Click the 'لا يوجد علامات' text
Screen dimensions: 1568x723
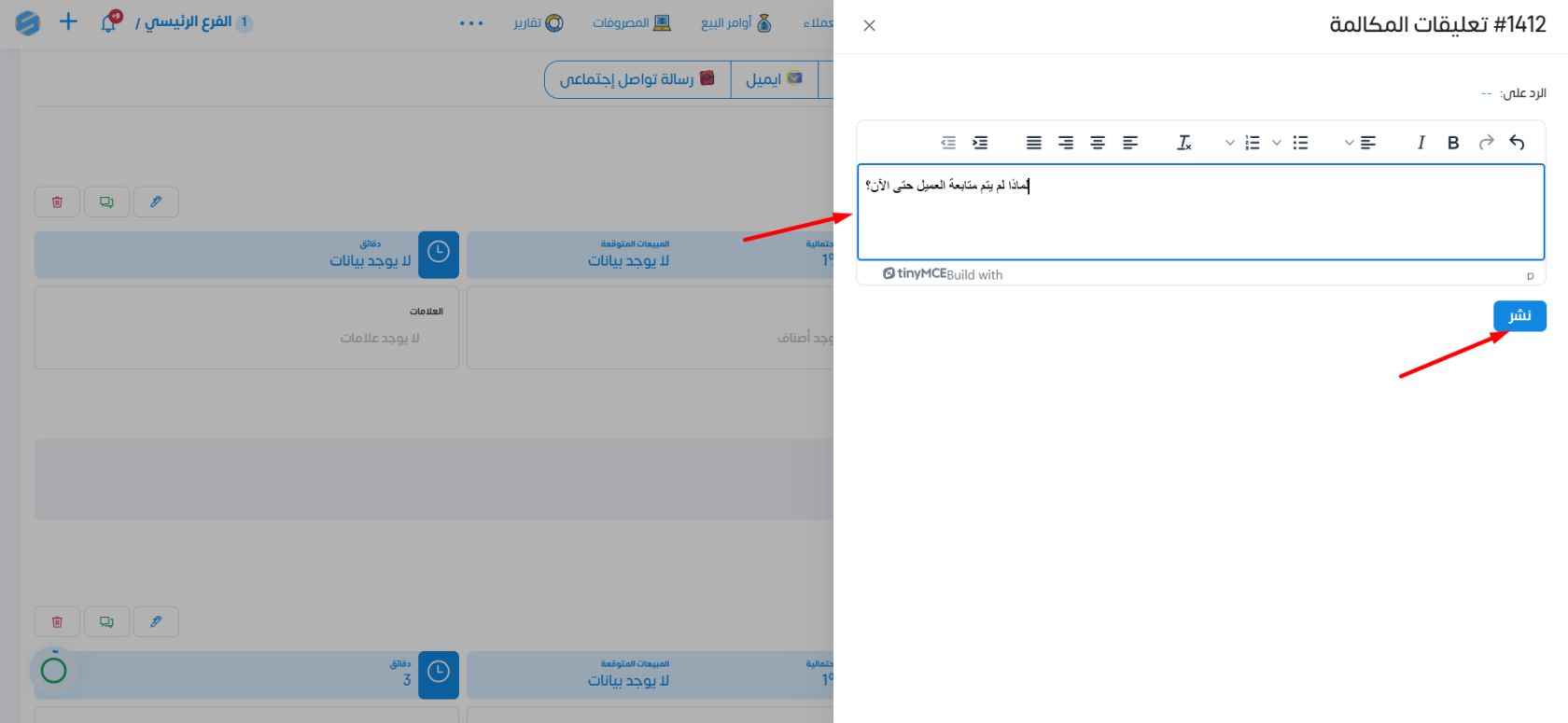pyautogui.click(x=380, y=338)
